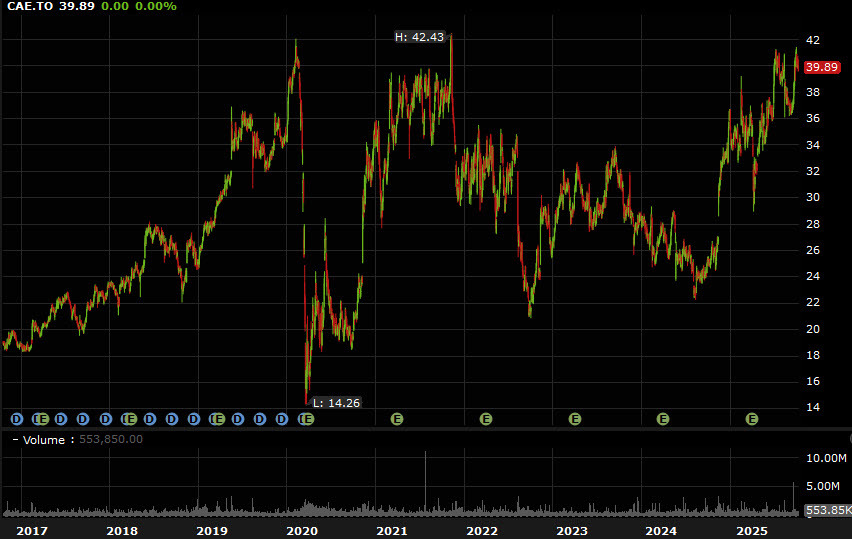The image size is (852, 539).
Task: Open the earnings E marker at 2023
Action: (575, 419)
